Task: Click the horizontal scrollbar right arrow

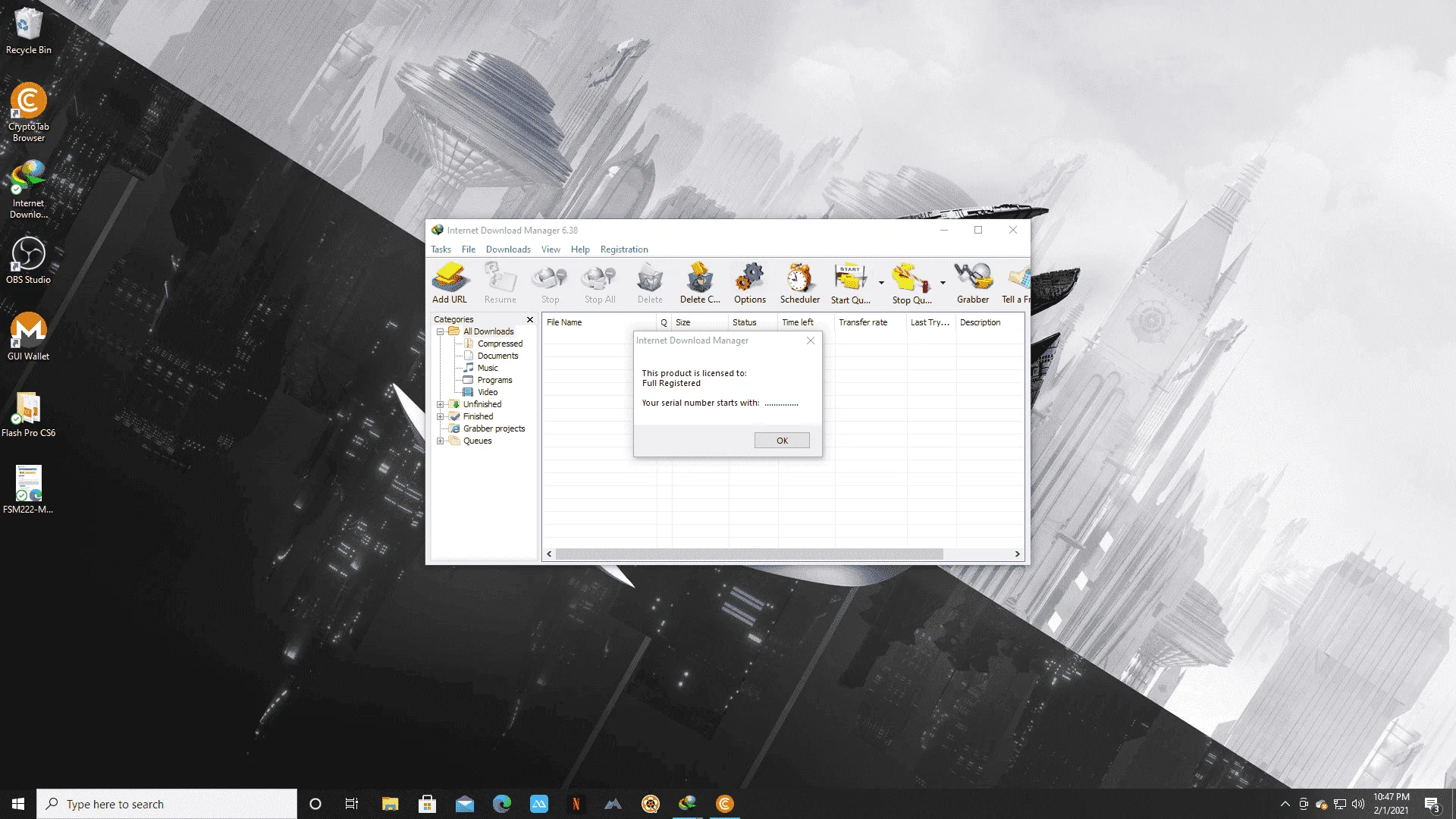Action: (x=1017, y=554)
